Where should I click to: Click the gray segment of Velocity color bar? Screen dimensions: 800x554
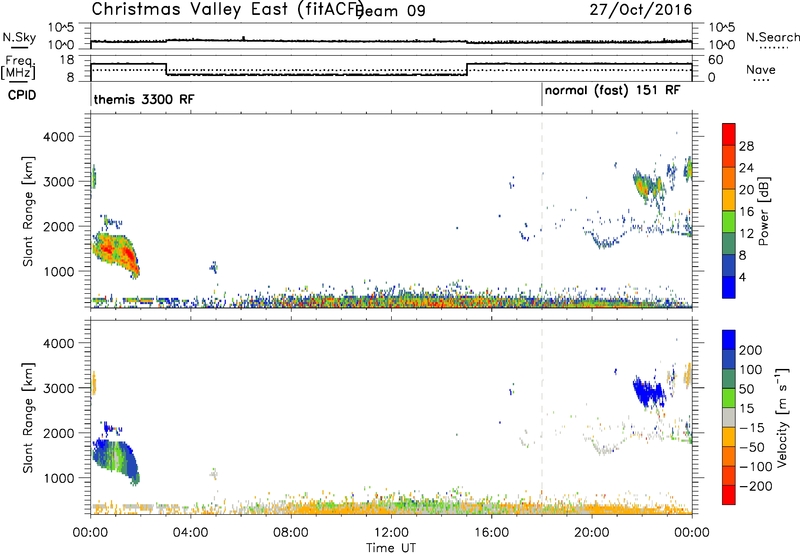click(729, 418)
